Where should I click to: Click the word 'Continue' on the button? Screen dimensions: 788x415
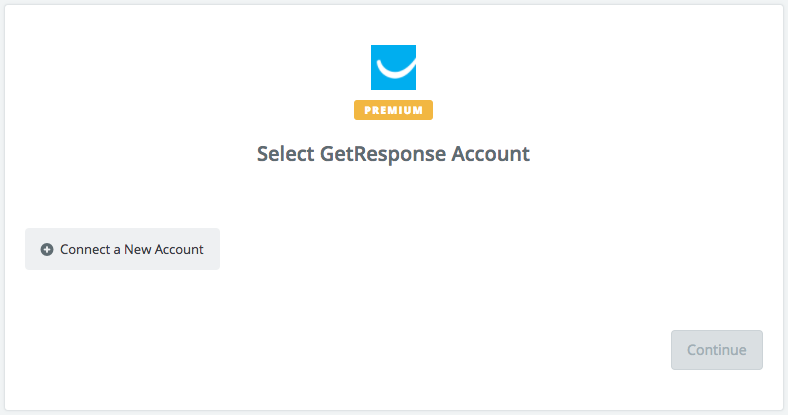[x=717, y=350]
